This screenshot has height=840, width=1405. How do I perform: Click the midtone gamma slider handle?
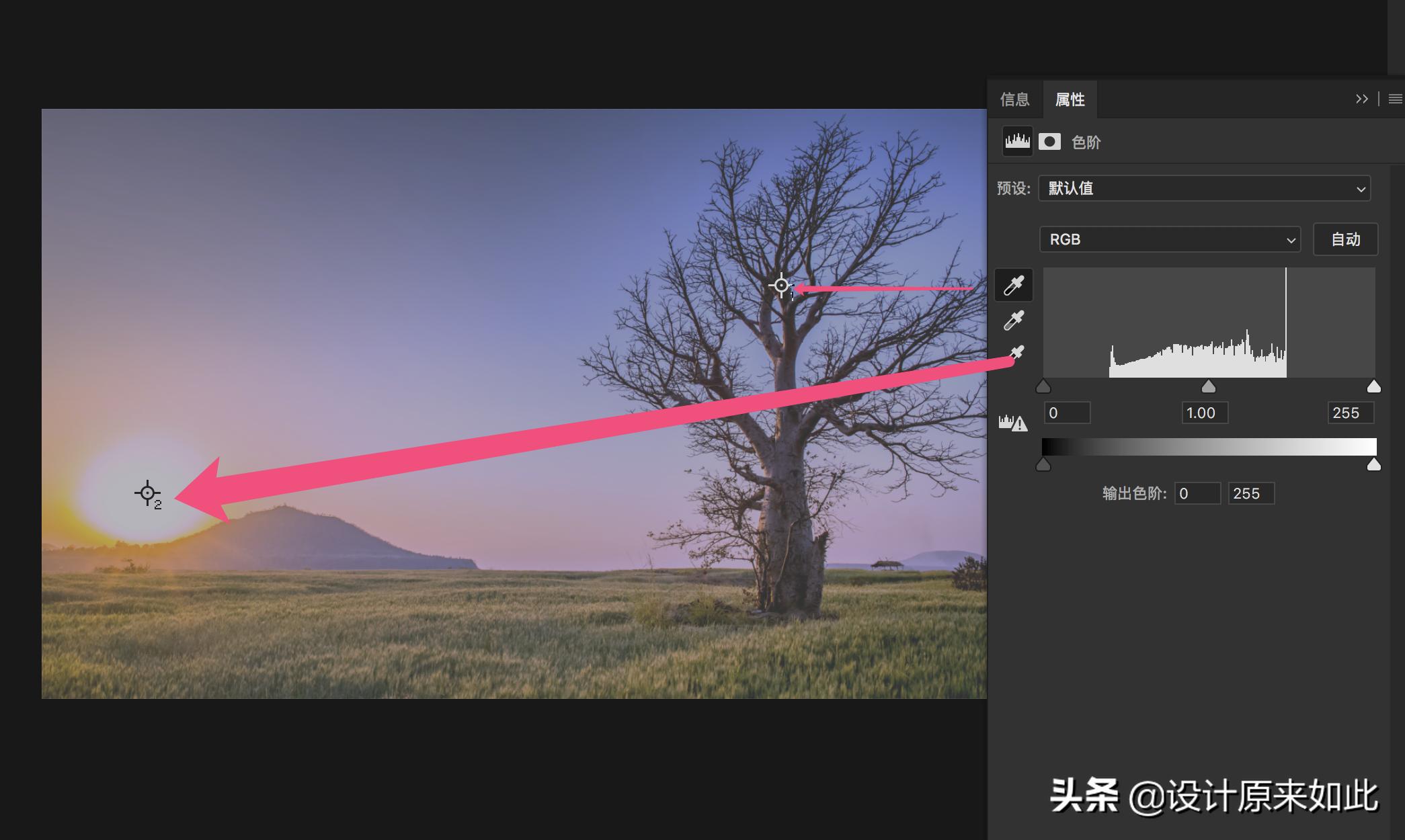[x=1208, y=386]
